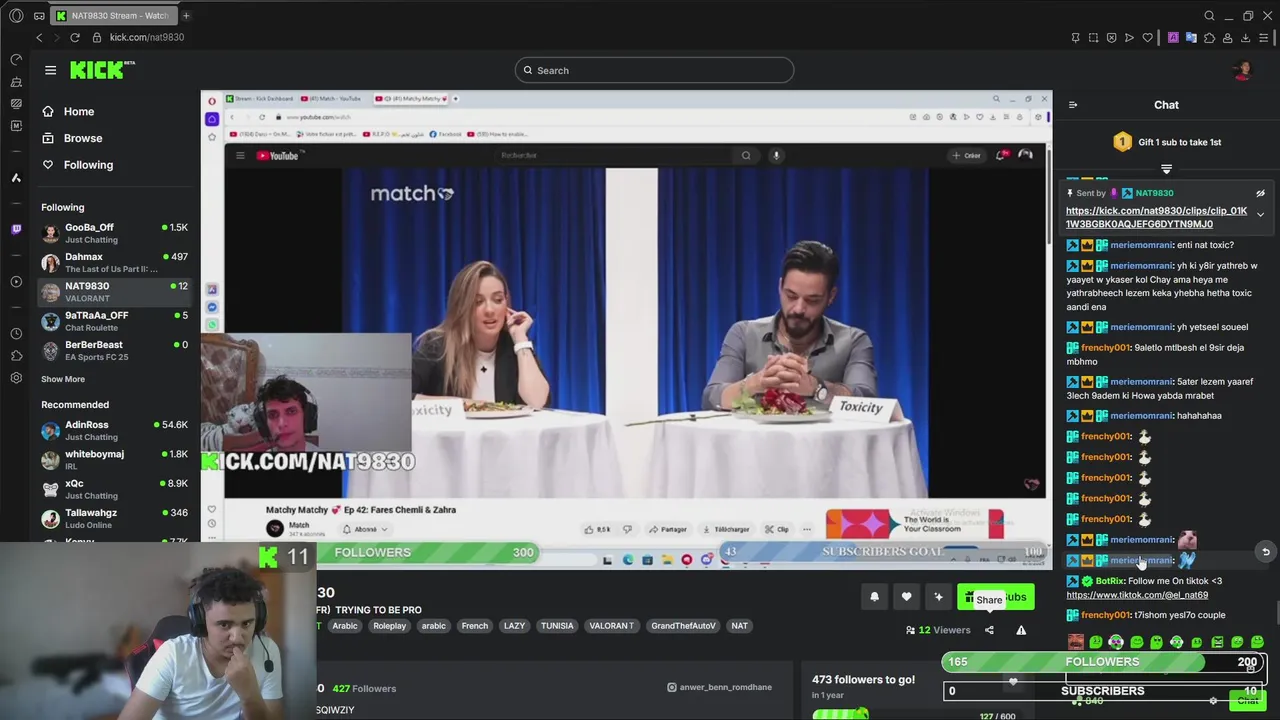Screen dimensions: 1280x720
Task: Click the browser back arrow
Action: (39, 37)
